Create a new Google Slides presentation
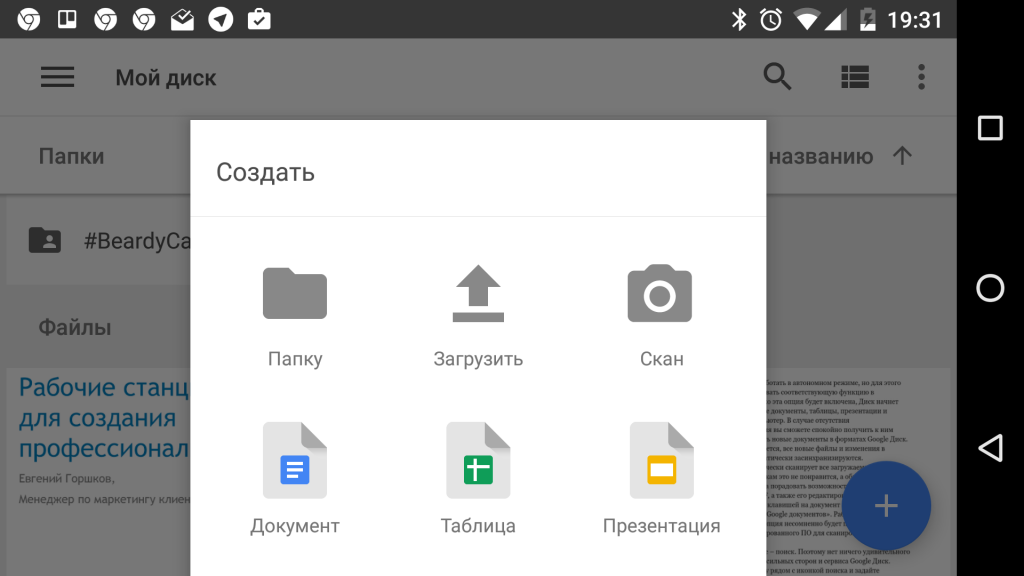 (661, 461)
